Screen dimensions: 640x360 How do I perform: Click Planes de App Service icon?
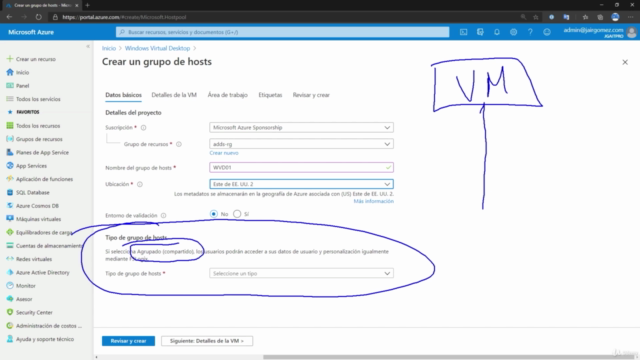click(10, 152)
